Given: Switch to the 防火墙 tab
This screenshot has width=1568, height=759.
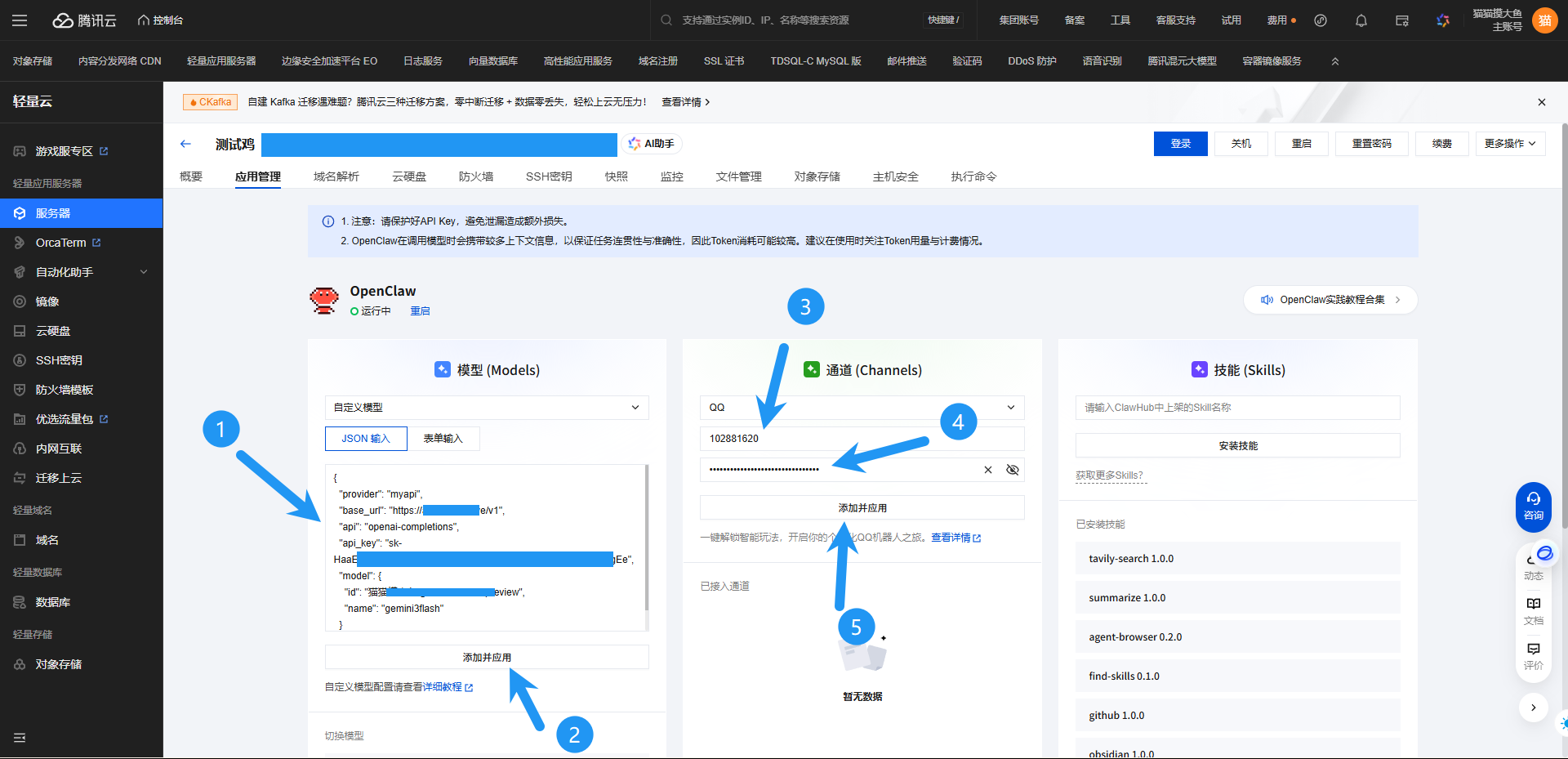Looking at the screenshot, I should tap(475, 176).
